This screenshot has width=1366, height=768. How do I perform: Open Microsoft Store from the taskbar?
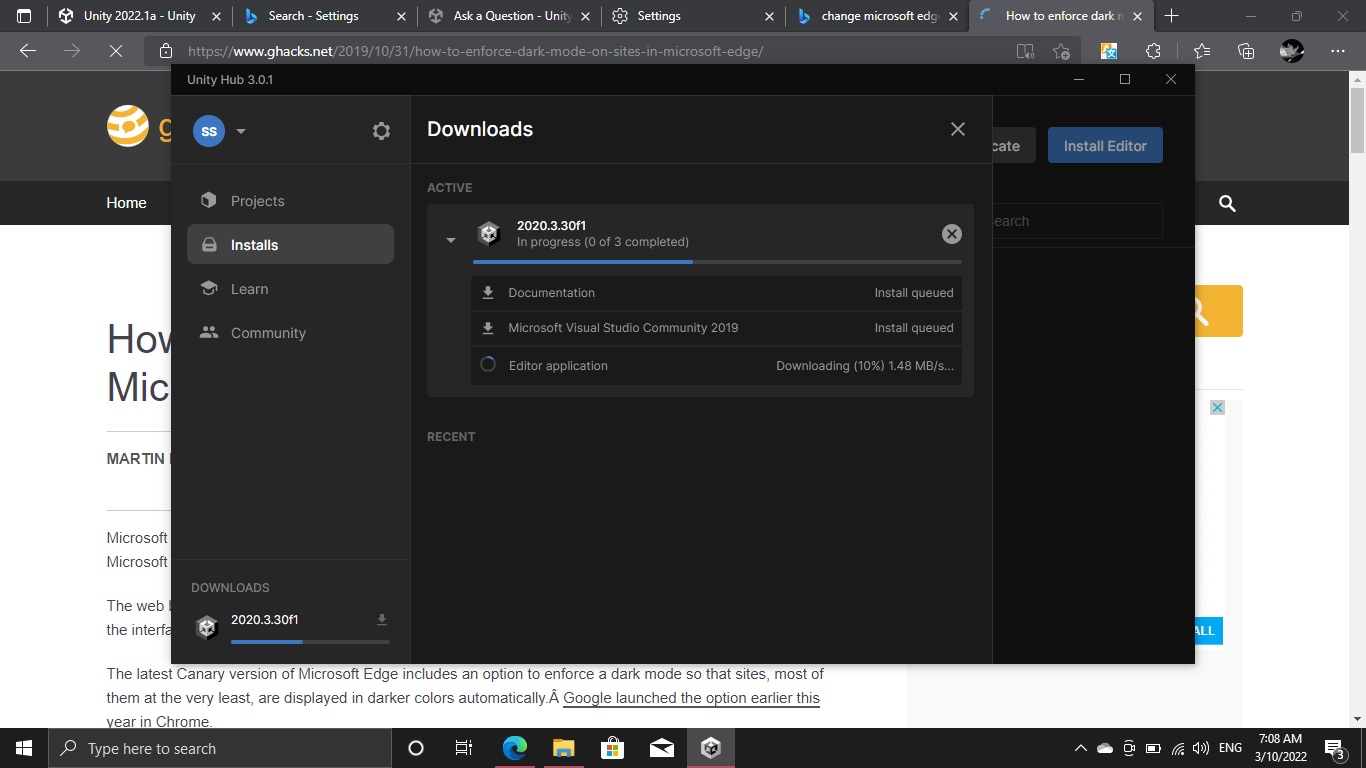(x=613, y=748)
